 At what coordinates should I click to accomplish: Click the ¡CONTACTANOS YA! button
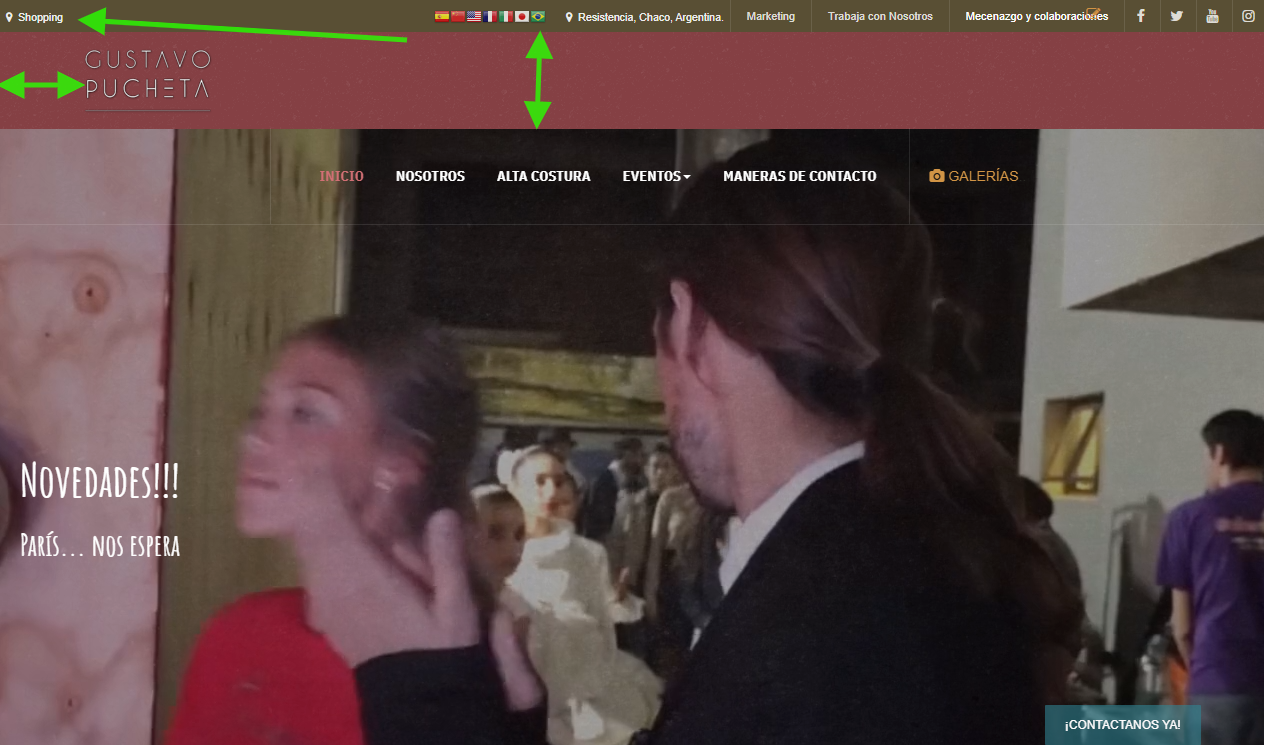1122,725
